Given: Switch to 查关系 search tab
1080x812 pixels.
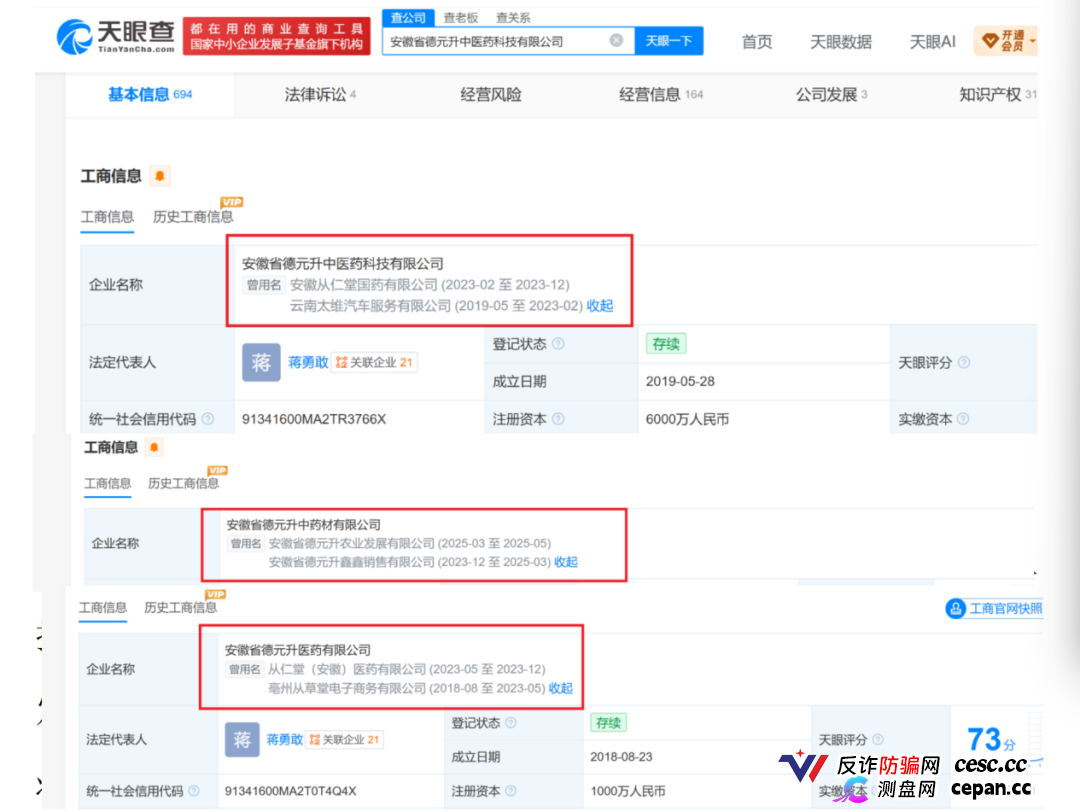Looking at the screenshot, I should (513, 18).
